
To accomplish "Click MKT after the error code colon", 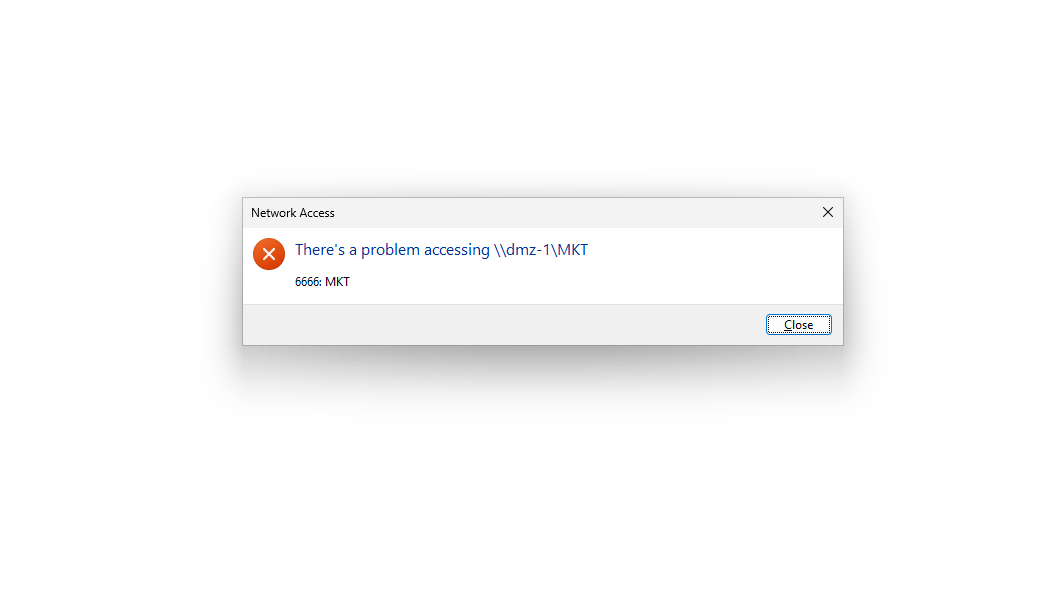I will [337, 282].
